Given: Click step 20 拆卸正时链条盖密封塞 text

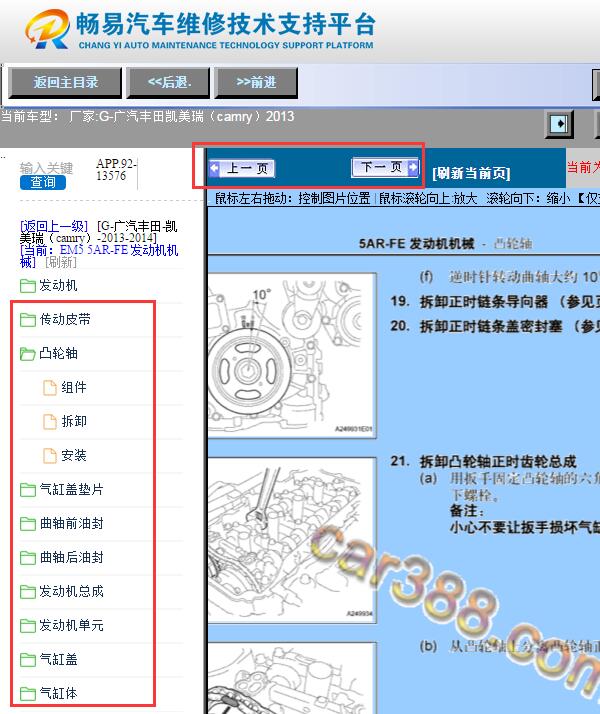Looking at the screenshot, I should 495,326.
